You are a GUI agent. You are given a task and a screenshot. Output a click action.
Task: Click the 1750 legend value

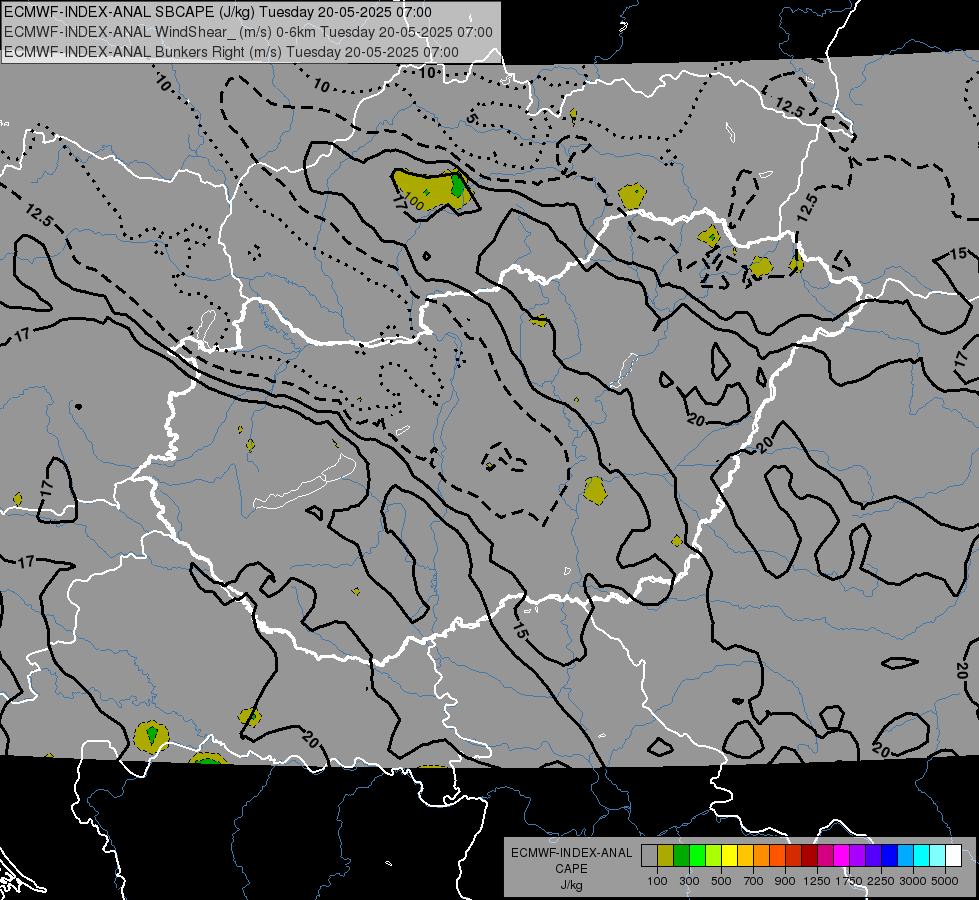849,881
